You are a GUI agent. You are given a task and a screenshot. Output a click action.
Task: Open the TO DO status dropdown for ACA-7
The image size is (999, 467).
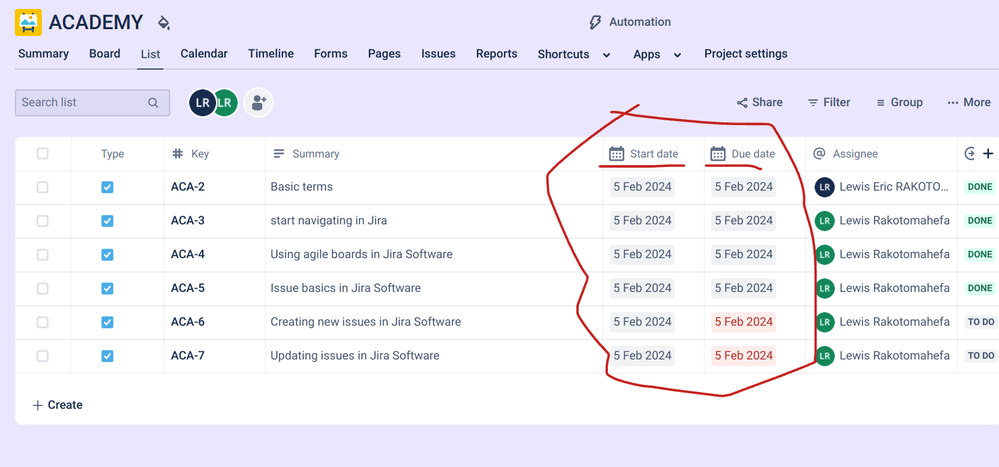[x=981, y=356]
